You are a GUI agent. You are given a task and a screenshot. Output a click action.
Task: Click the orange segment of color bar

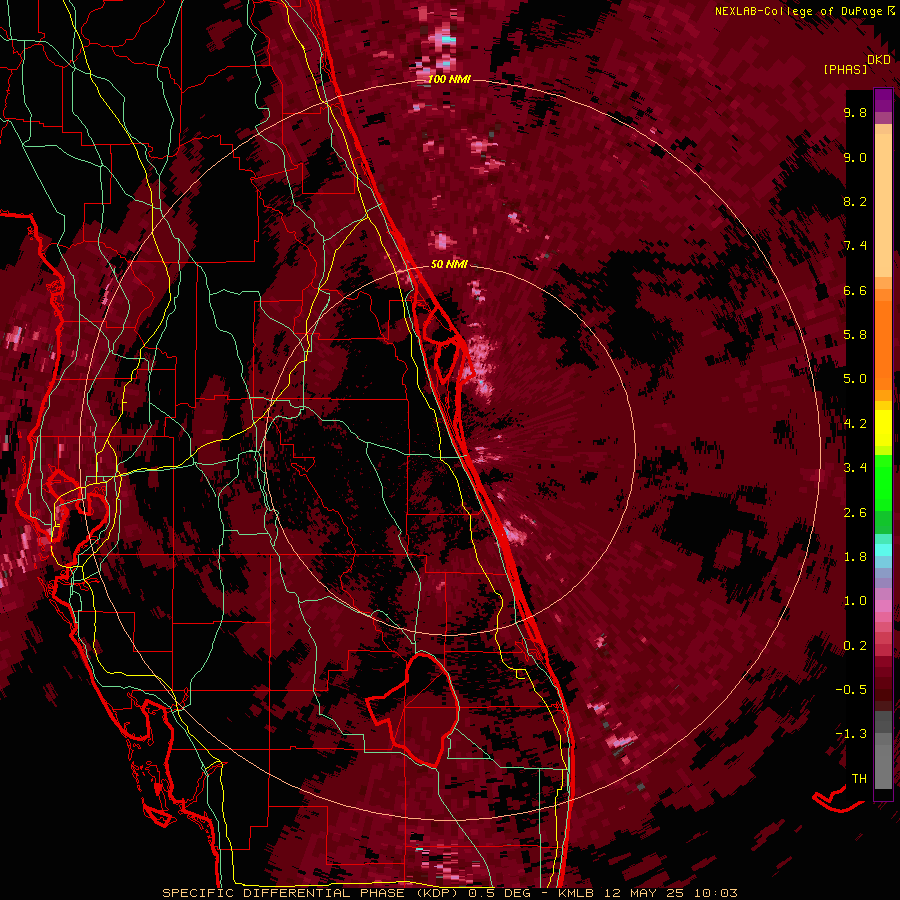point(883,339)
